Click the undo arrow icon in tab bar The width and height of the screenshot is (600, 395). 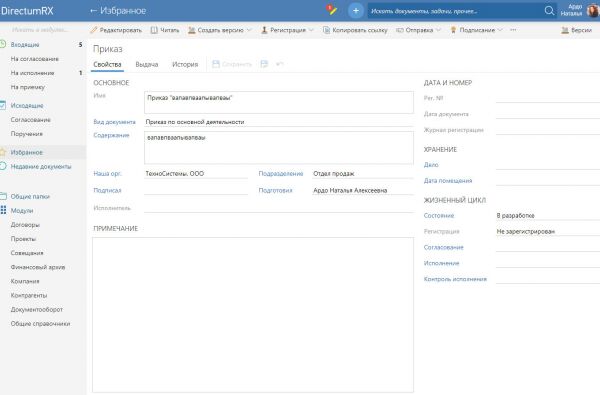pyautogui.click(x=280, y=64)
